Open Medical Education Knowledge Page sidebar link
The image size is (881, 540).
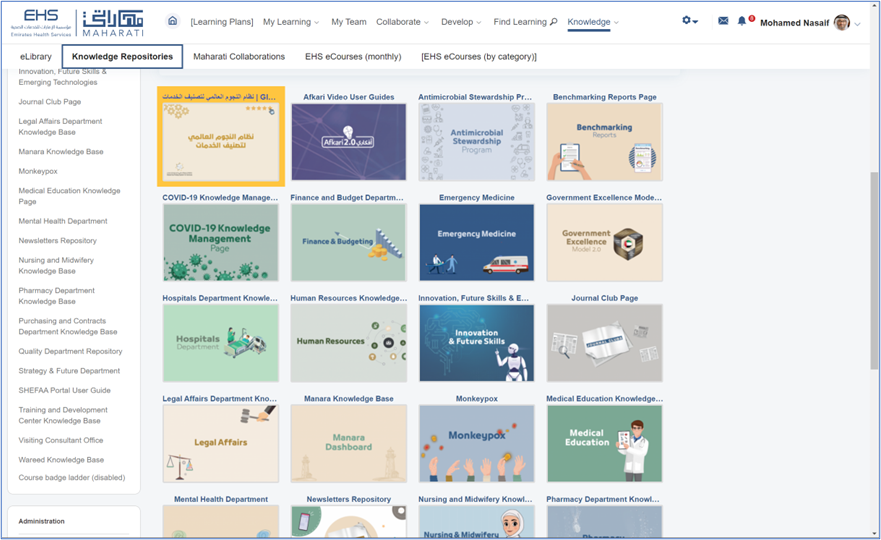[x=69, y=196]
